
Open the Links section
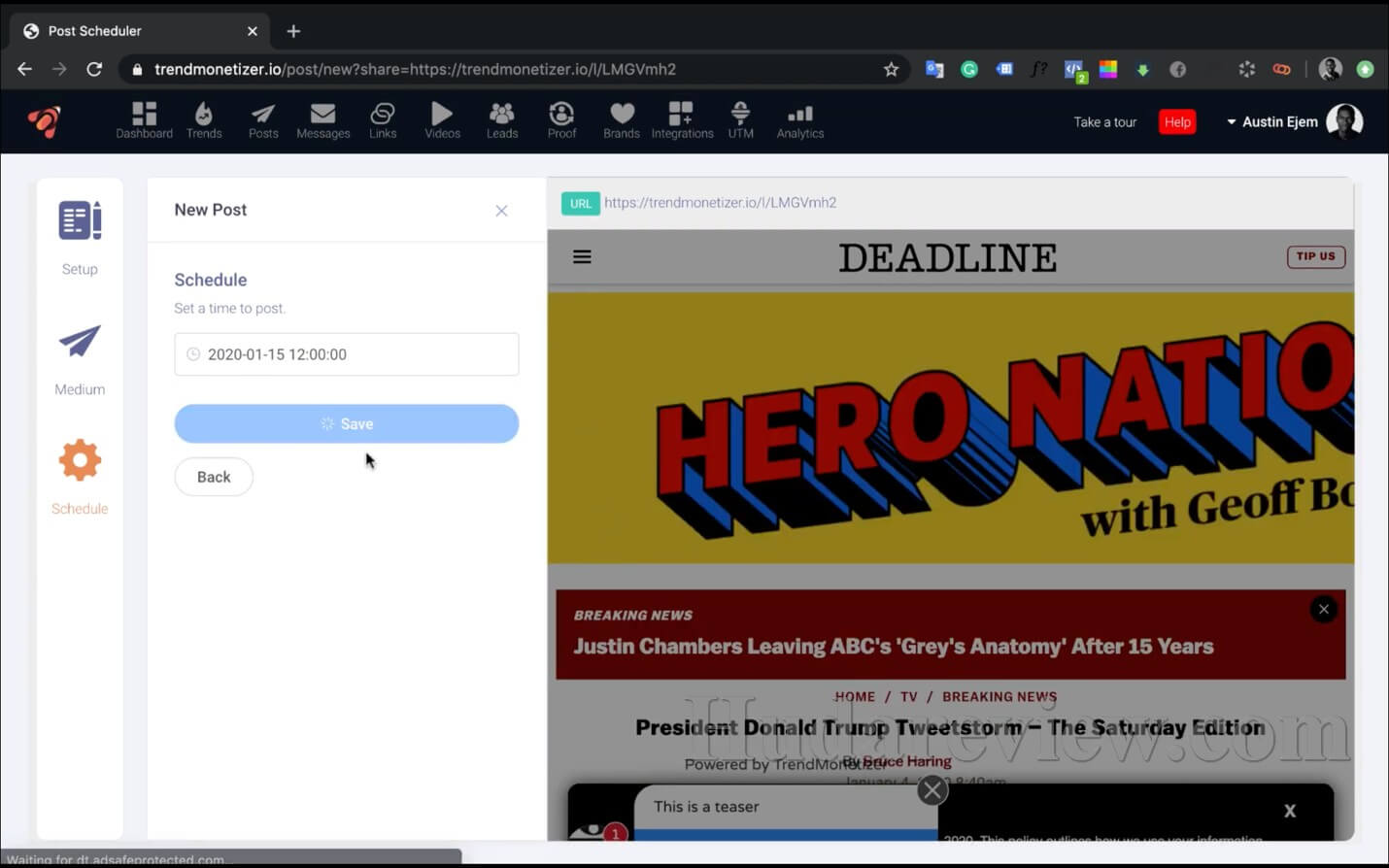pos(383,121)
